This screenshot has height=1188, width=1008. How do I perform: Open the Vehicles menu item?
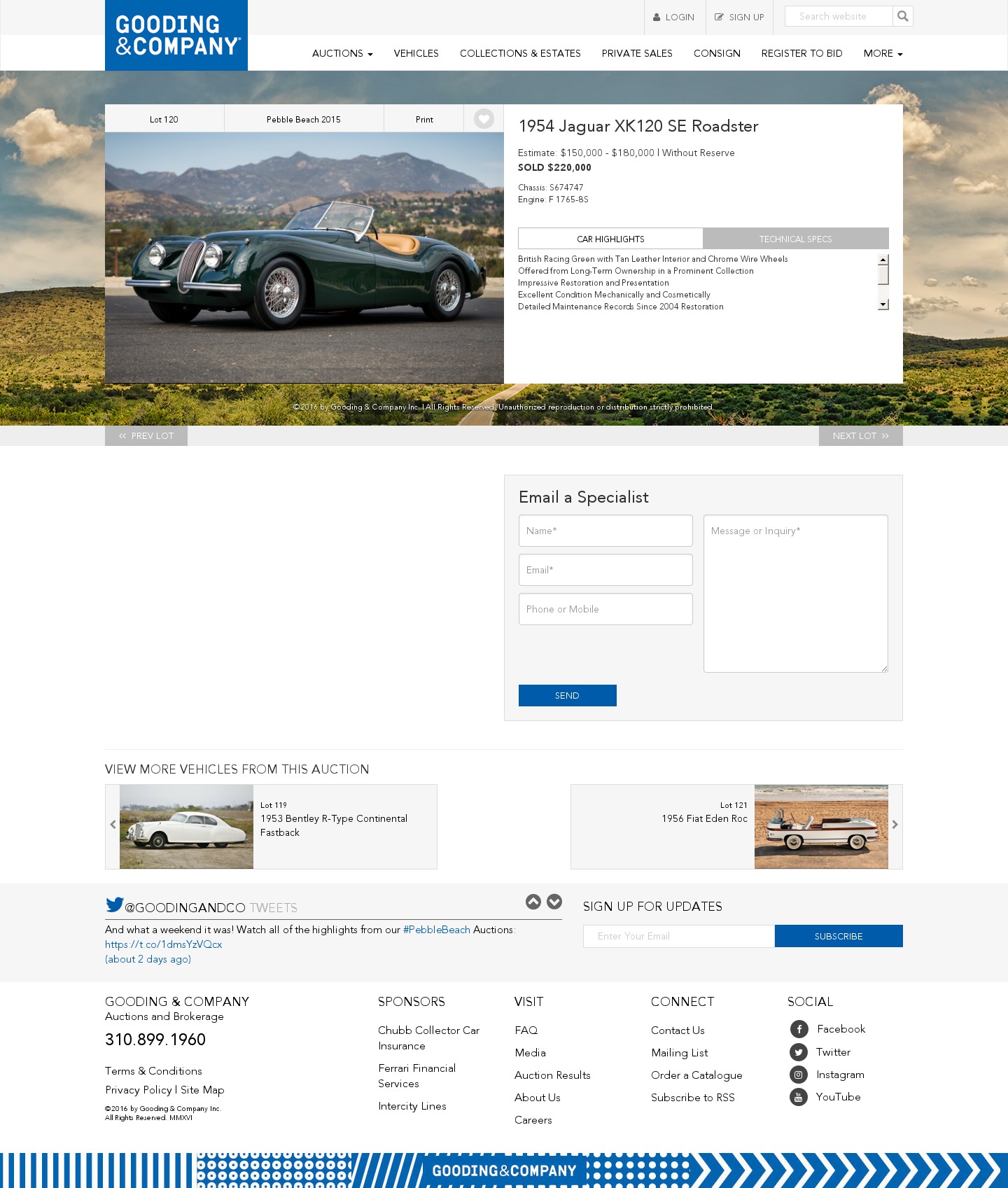pos(416,53)
